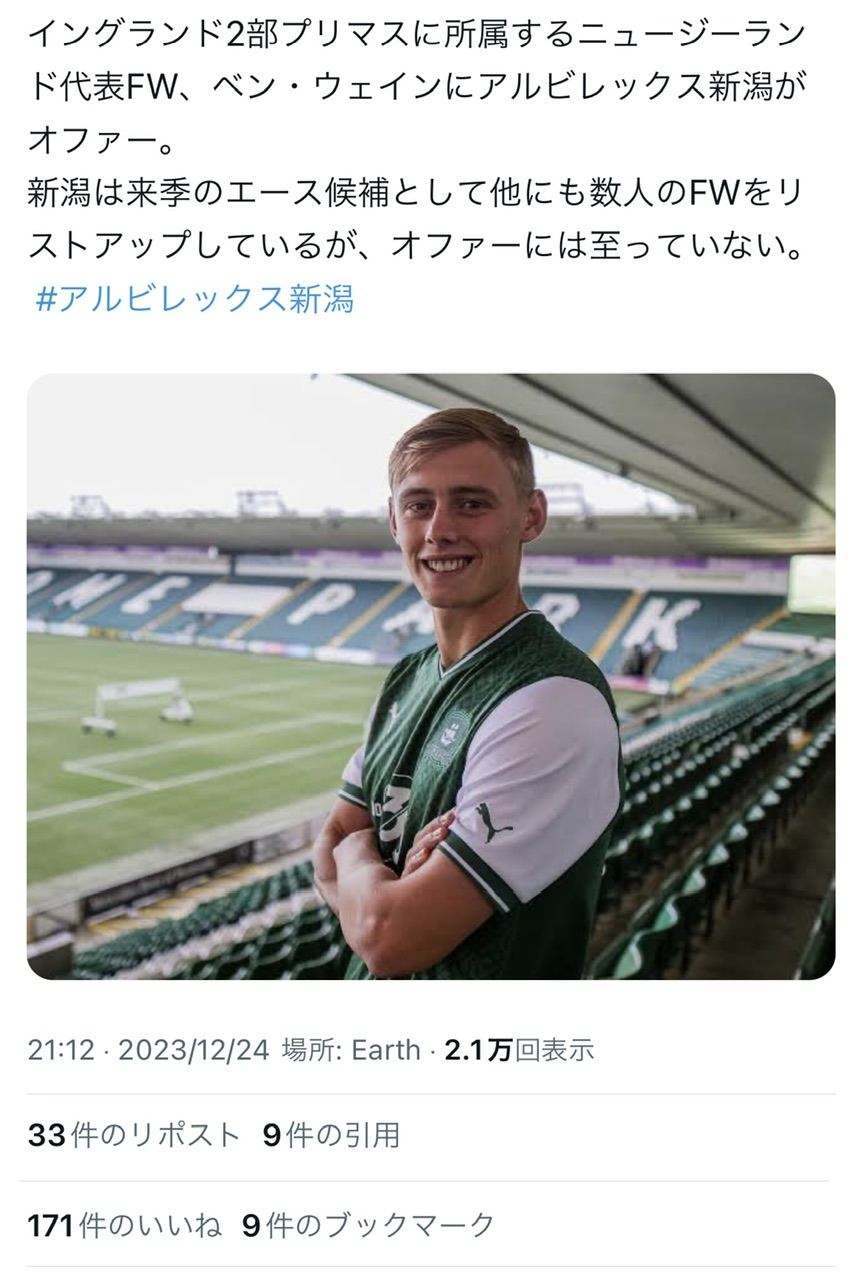Click the 2023/12/24 post date
The image size is (862, 1280).
(194, 1049)
